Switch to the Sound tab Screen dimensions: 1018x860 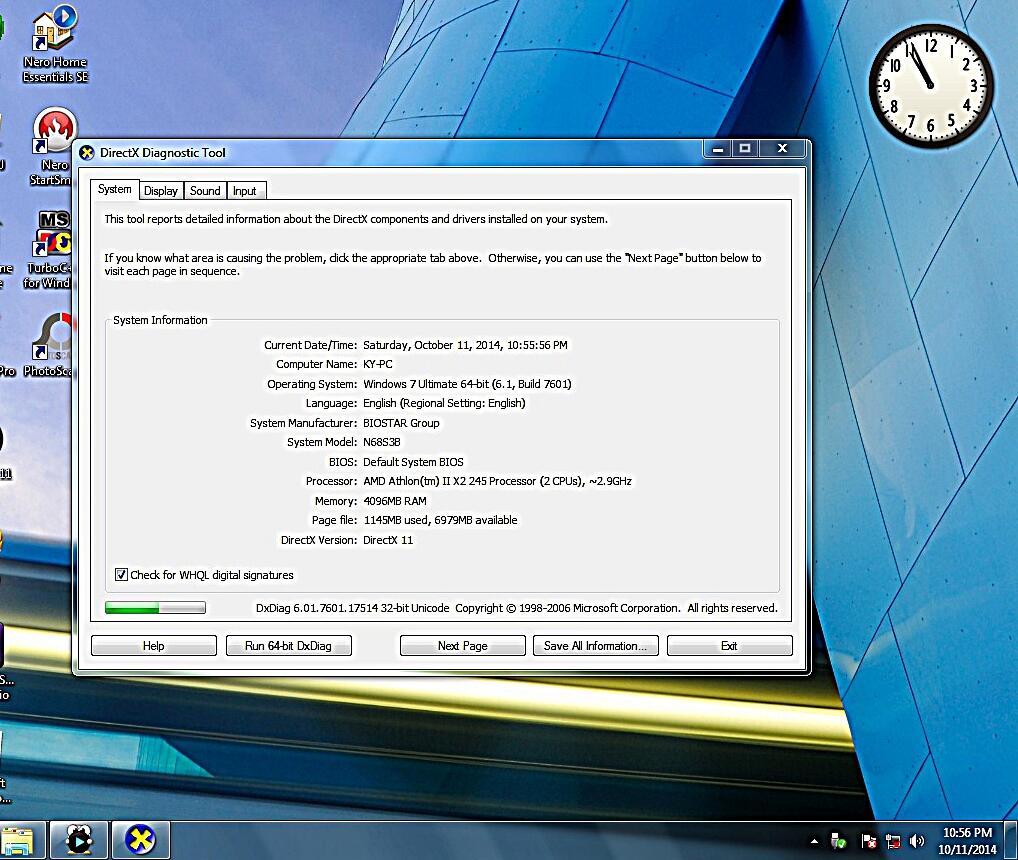(205, 191)
